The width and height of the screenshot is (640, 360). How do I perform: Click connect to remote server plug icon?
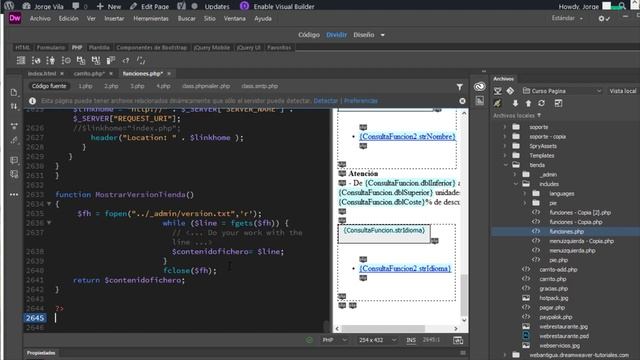497,103
